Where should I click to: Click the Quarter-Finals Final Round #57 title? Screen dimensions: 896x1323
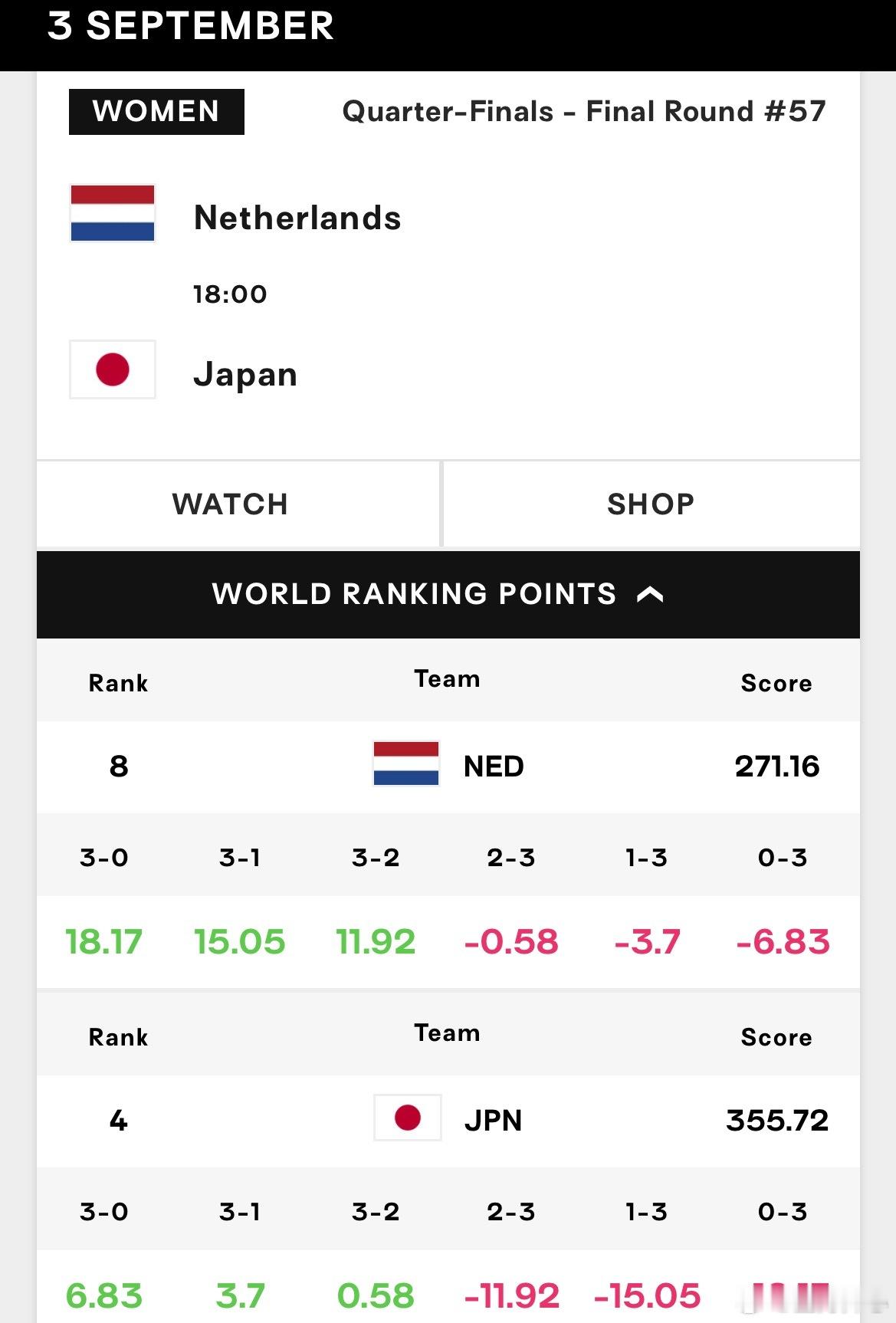584,112
